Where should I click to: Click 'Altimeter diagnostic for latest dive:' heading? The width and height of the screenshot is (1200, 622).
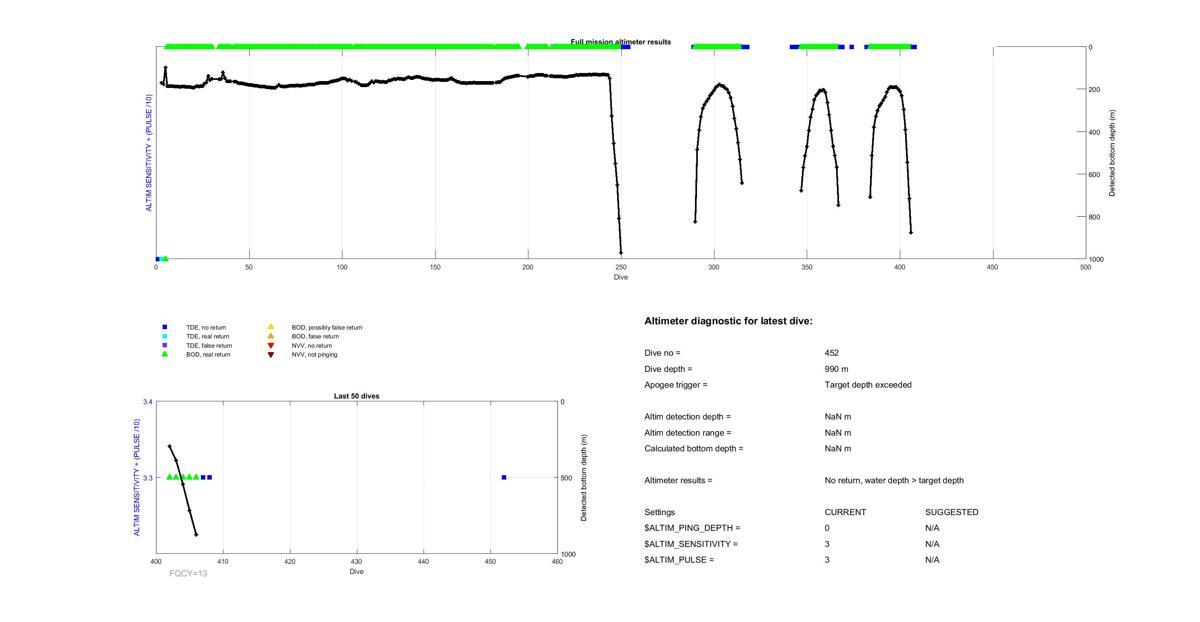[x=728, y=321]
